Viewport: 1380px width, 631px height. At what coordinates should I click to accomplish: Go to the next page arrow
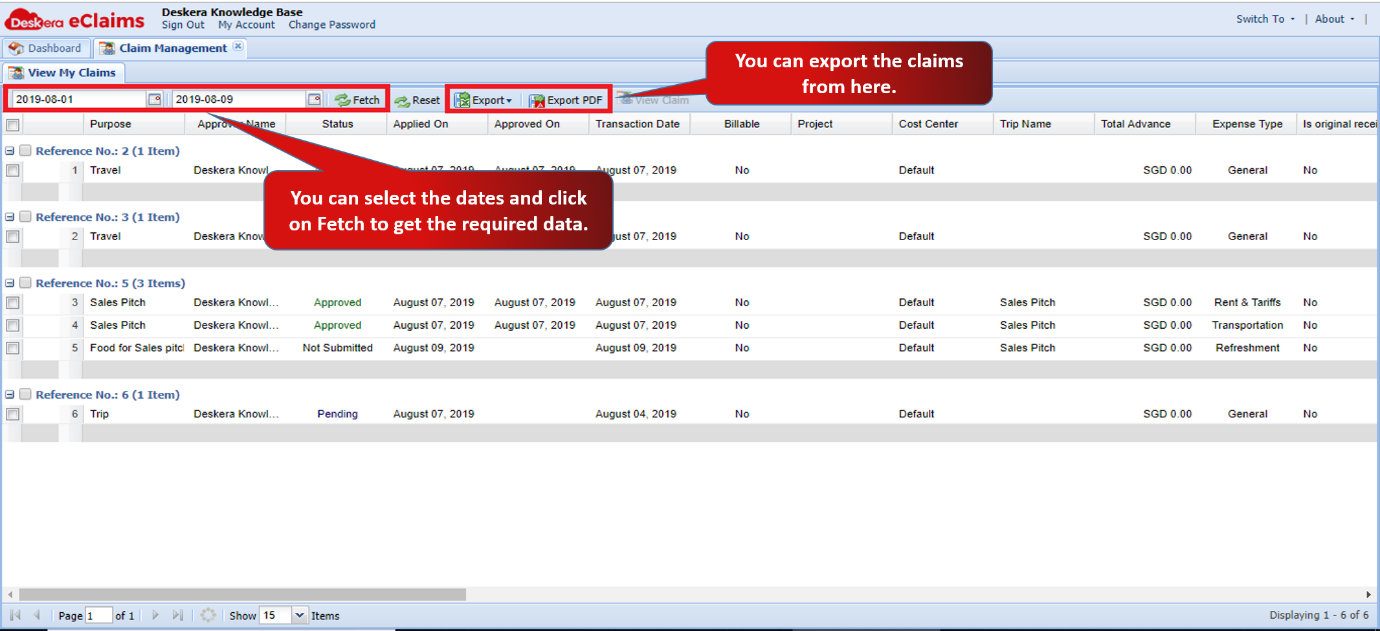click(x=156, y=615)
